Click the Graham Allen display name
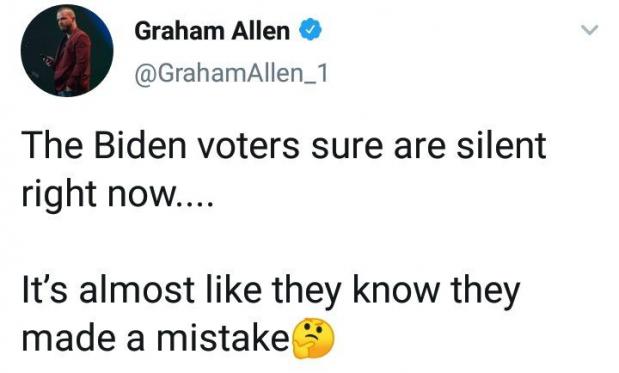The image size is (619, 373). tap(212, 31)
